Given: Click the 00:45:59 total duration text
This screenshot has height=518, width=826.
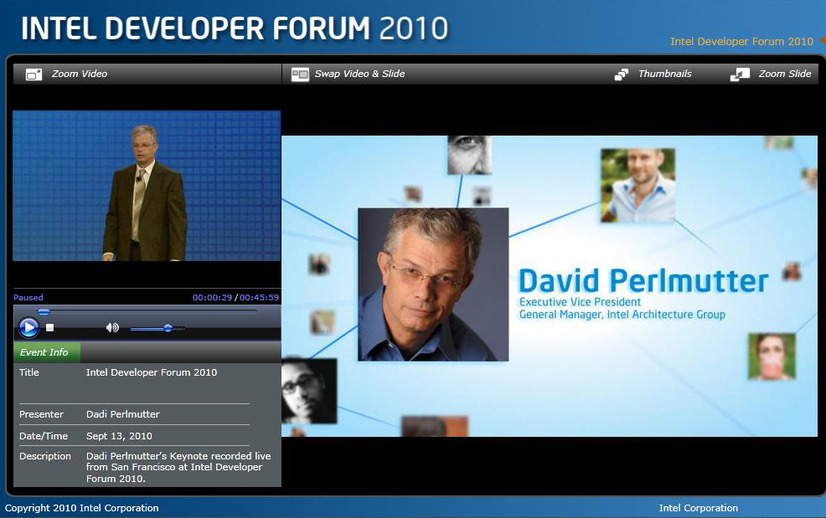Looking at the screenshot, I should 259,297.
